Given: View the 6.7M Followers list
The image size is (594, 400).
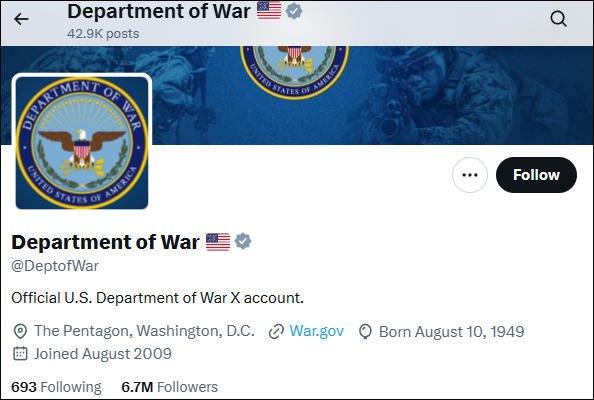Looking at the screenshot, I should [169, 387].
